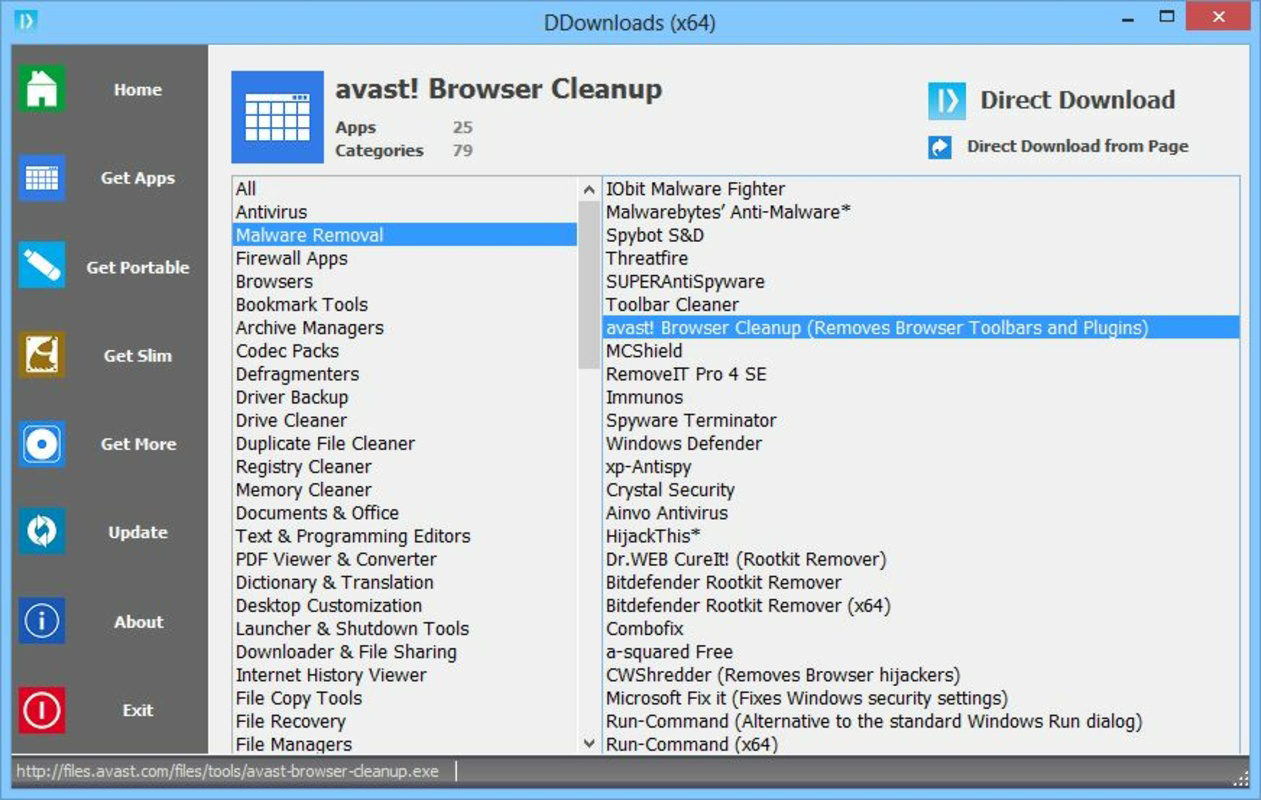Image resolution: width=1261 pixels, height=800 pixels.
Task: Select the Home icon in the sidebar
Action: pyautogui.click(x=41, y=88)
